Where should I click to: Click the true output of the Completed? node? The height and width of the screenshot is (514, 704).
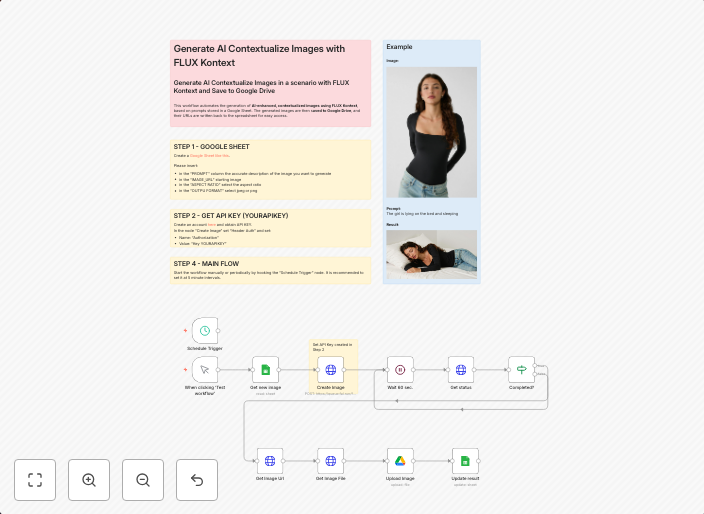(x=534, y=366)
